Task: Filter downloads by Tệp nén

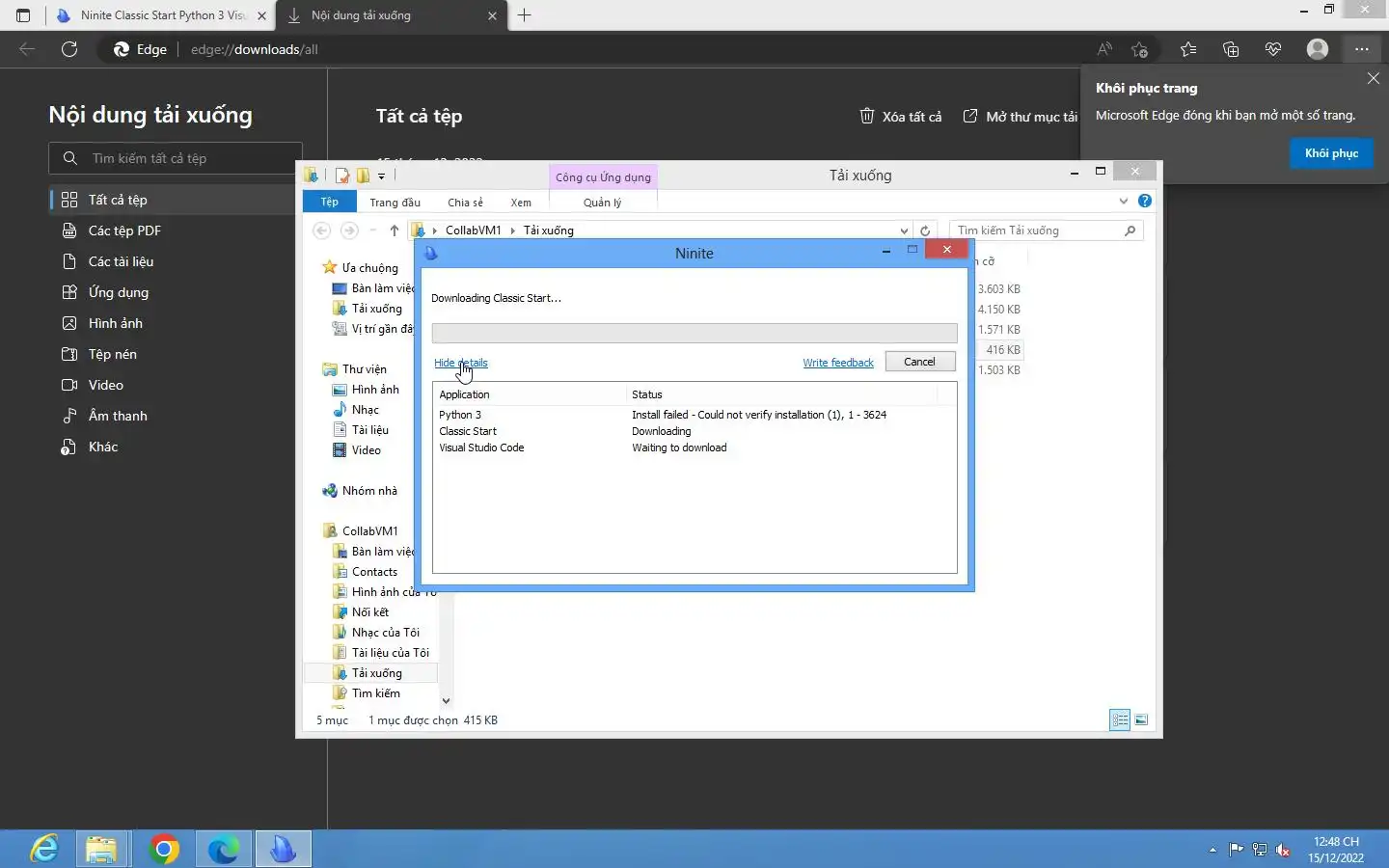Action: coord(176,354)
